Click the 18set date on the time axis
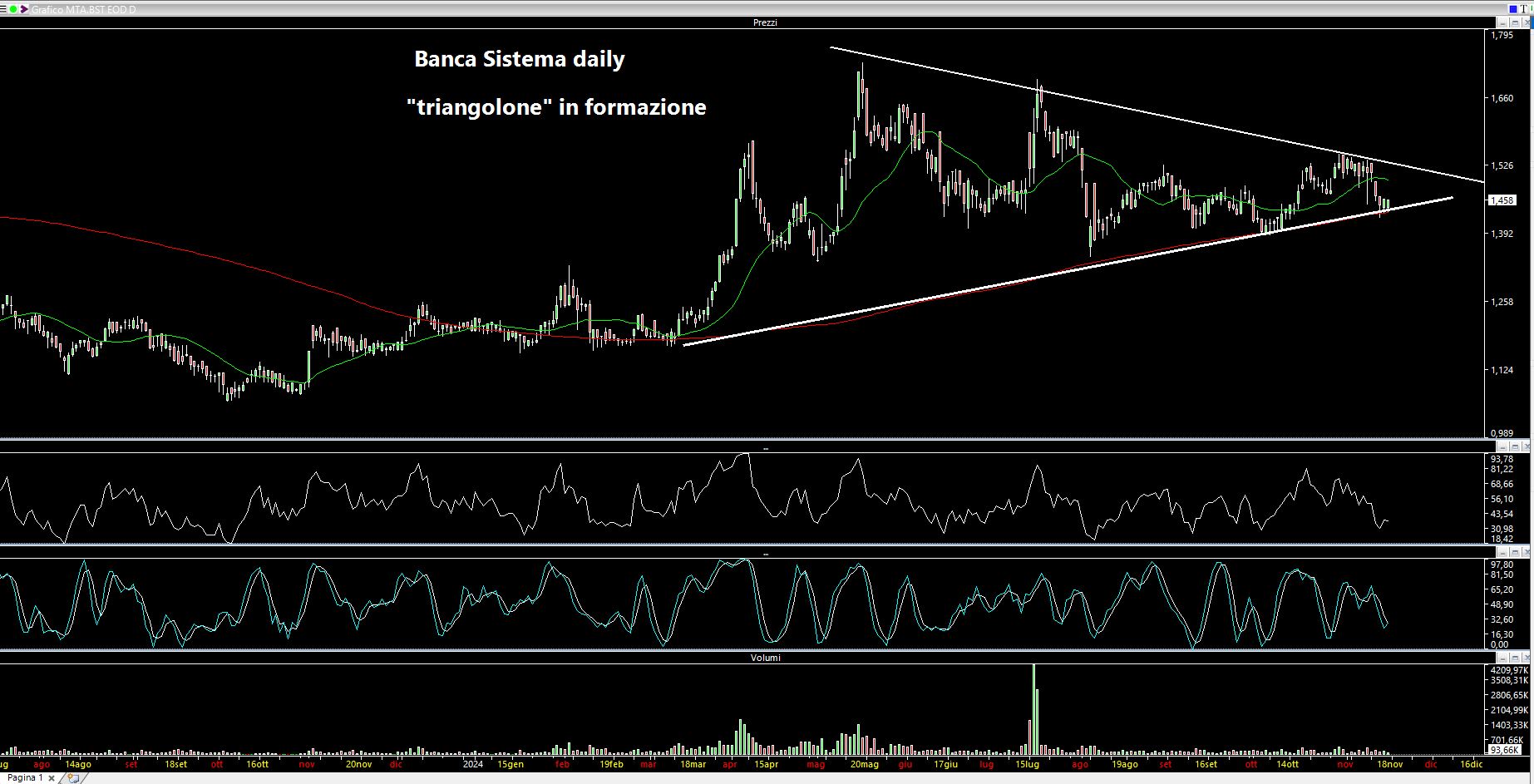 pyautogui.click(x=176, y=764)
